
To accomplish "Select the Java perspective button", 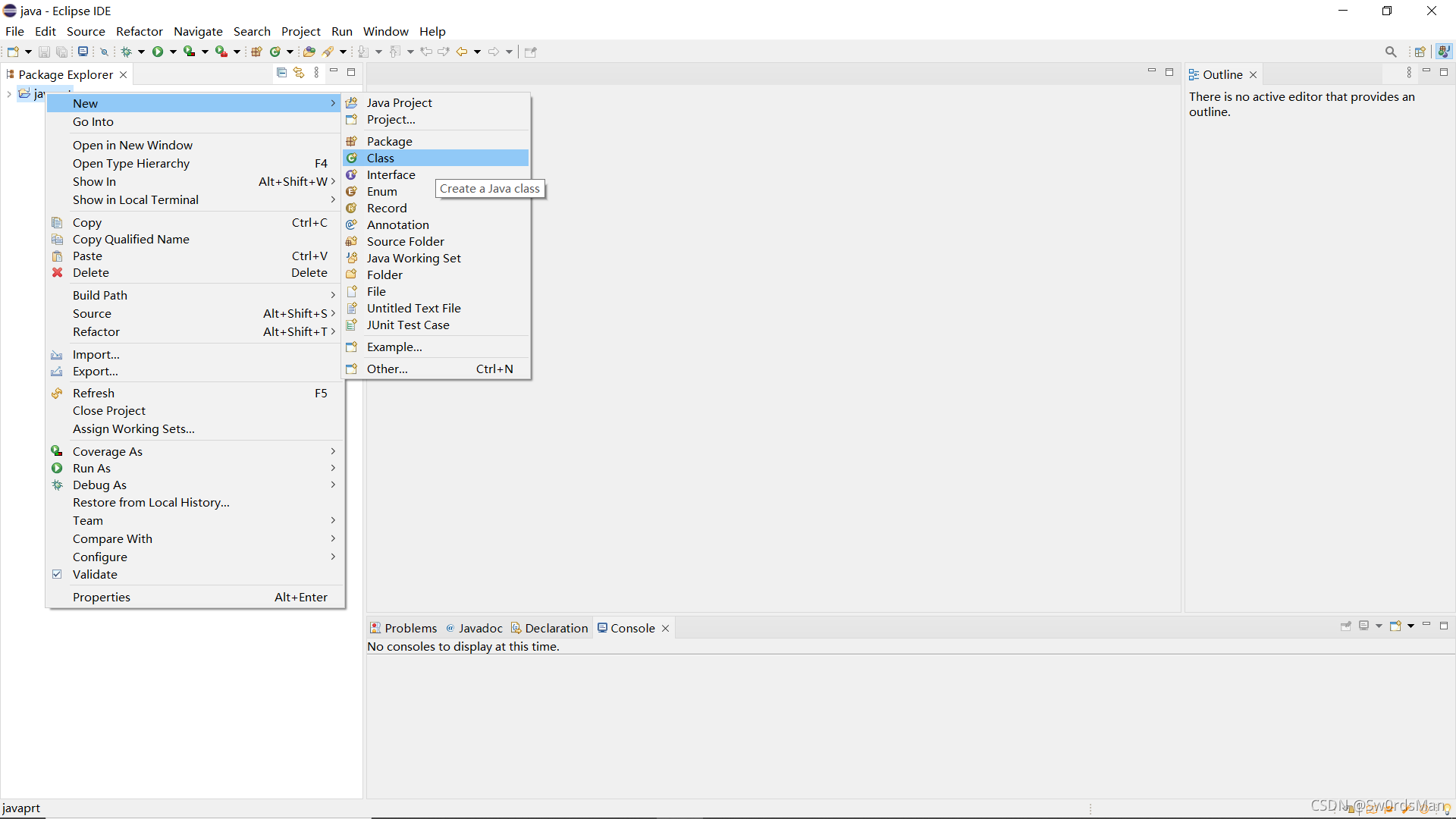I will point(1444,52).
